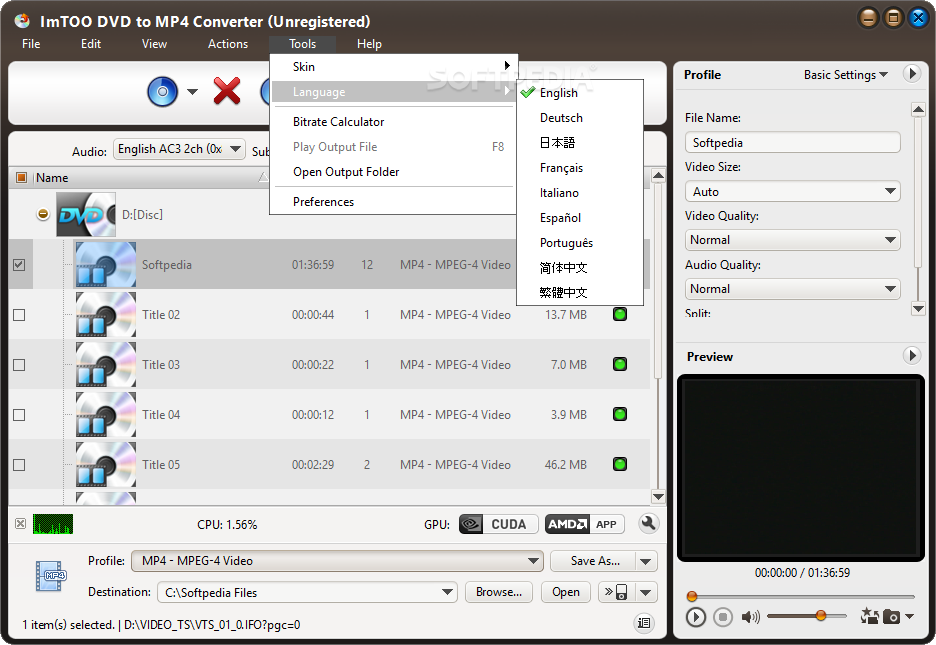Click the snapshot camera icon

click(x=891, y=616)
